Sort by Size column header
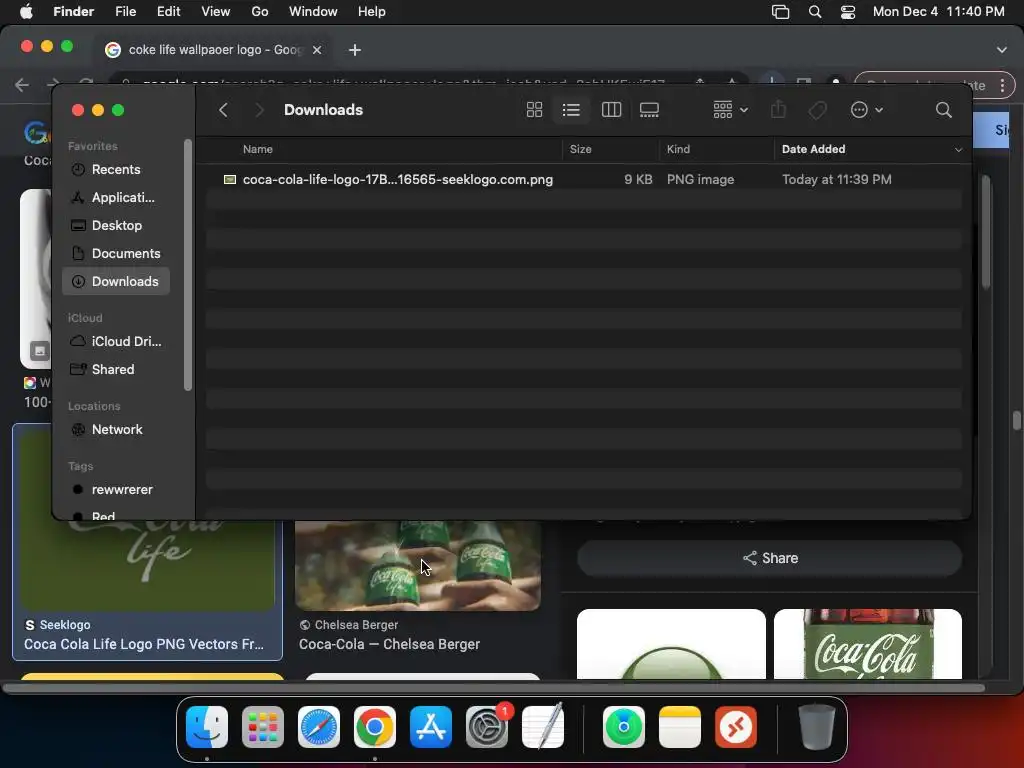 pos(581,149)
